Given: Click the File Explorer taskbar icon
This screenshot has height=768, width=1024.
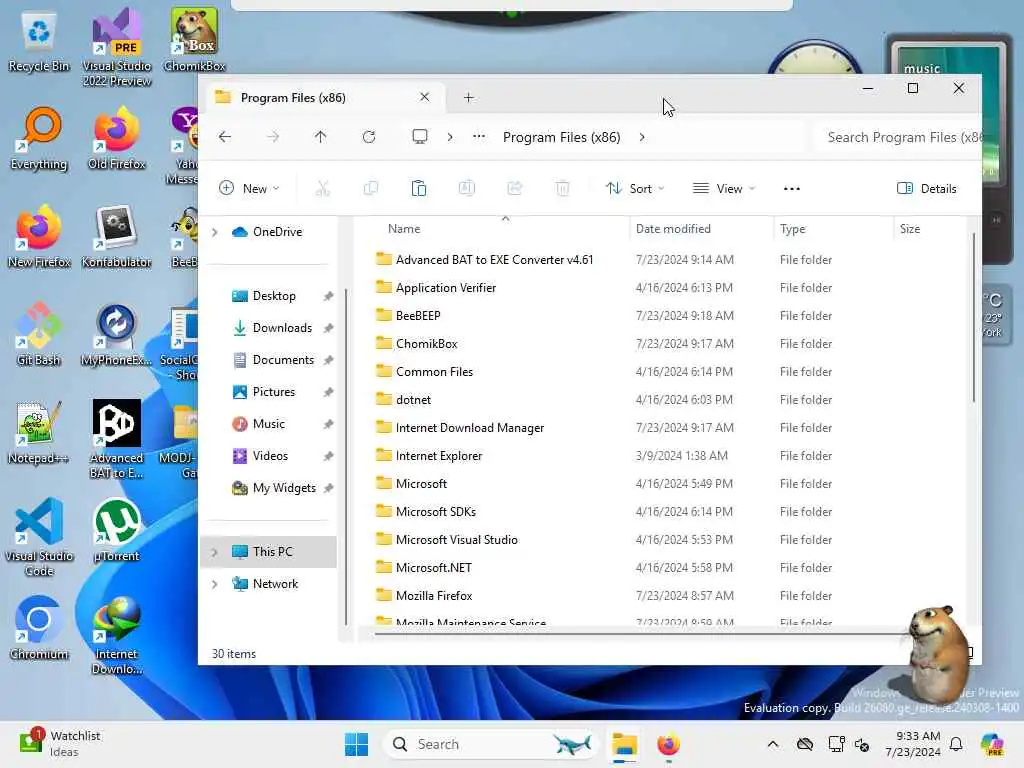Looking at the screenshot, I should click(624, 744).
